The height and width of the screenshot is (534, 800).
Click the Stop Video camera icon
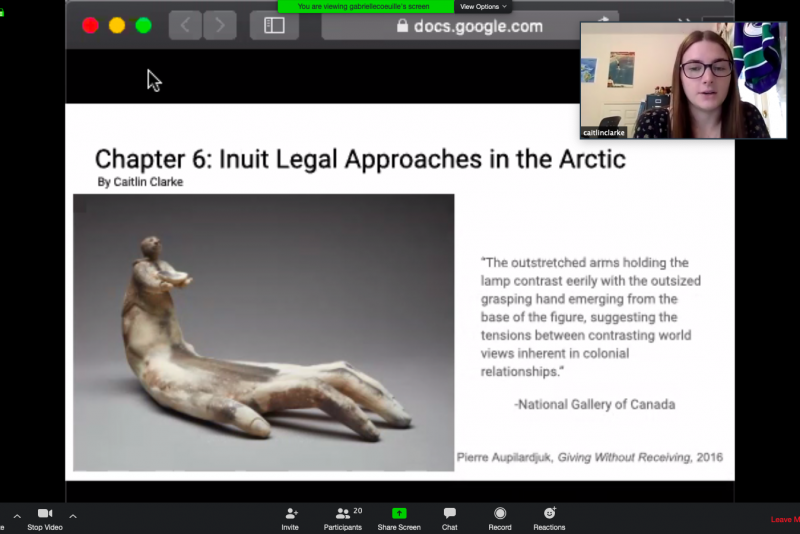click(45, 513)
